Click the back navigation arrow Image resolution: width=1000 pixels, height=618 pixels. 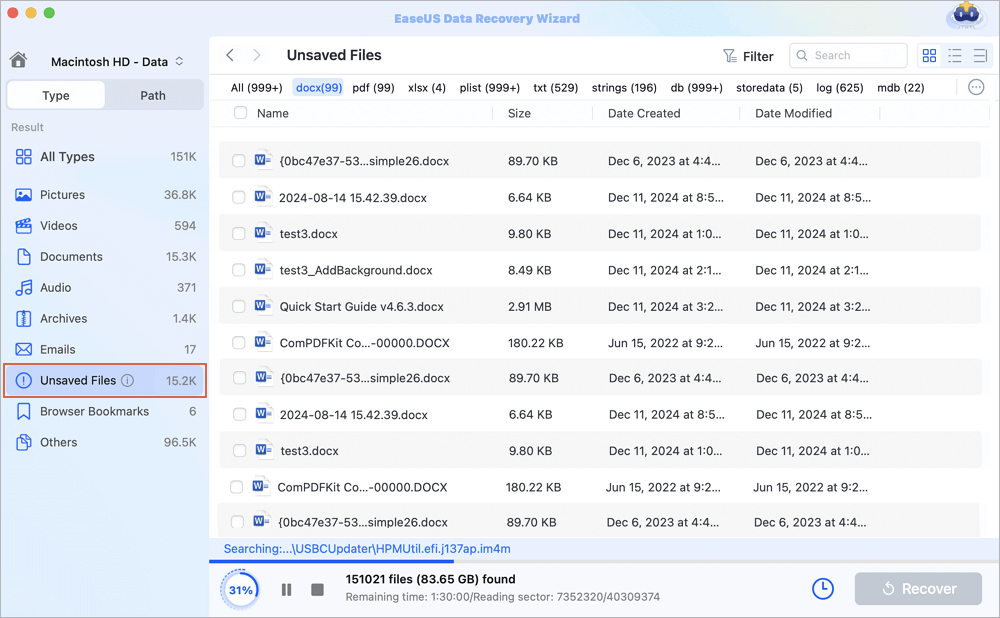click(x=230, y=56)
